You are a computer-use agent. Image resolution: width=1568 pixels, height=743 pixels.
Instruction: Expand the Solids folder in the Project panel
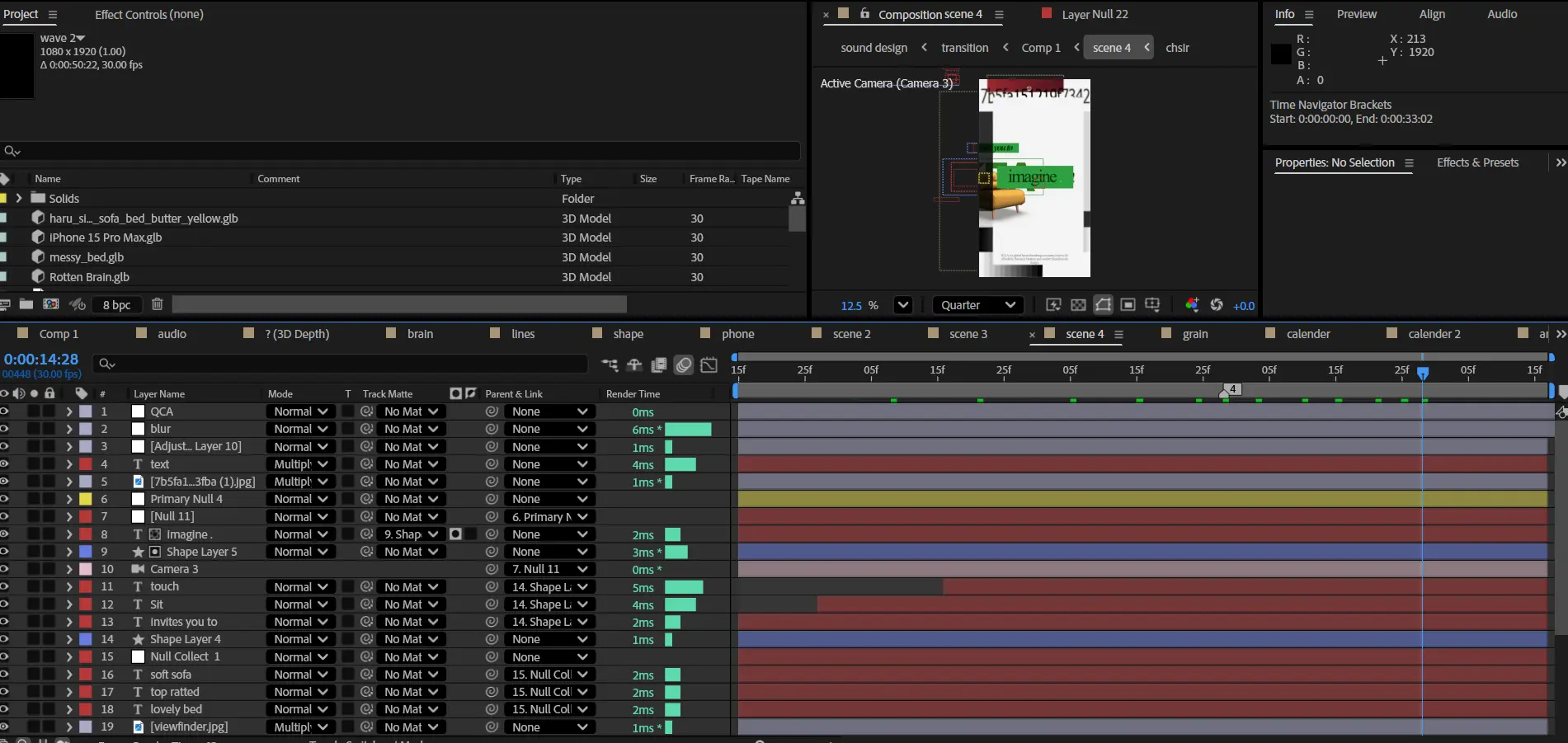click(18, 198)
